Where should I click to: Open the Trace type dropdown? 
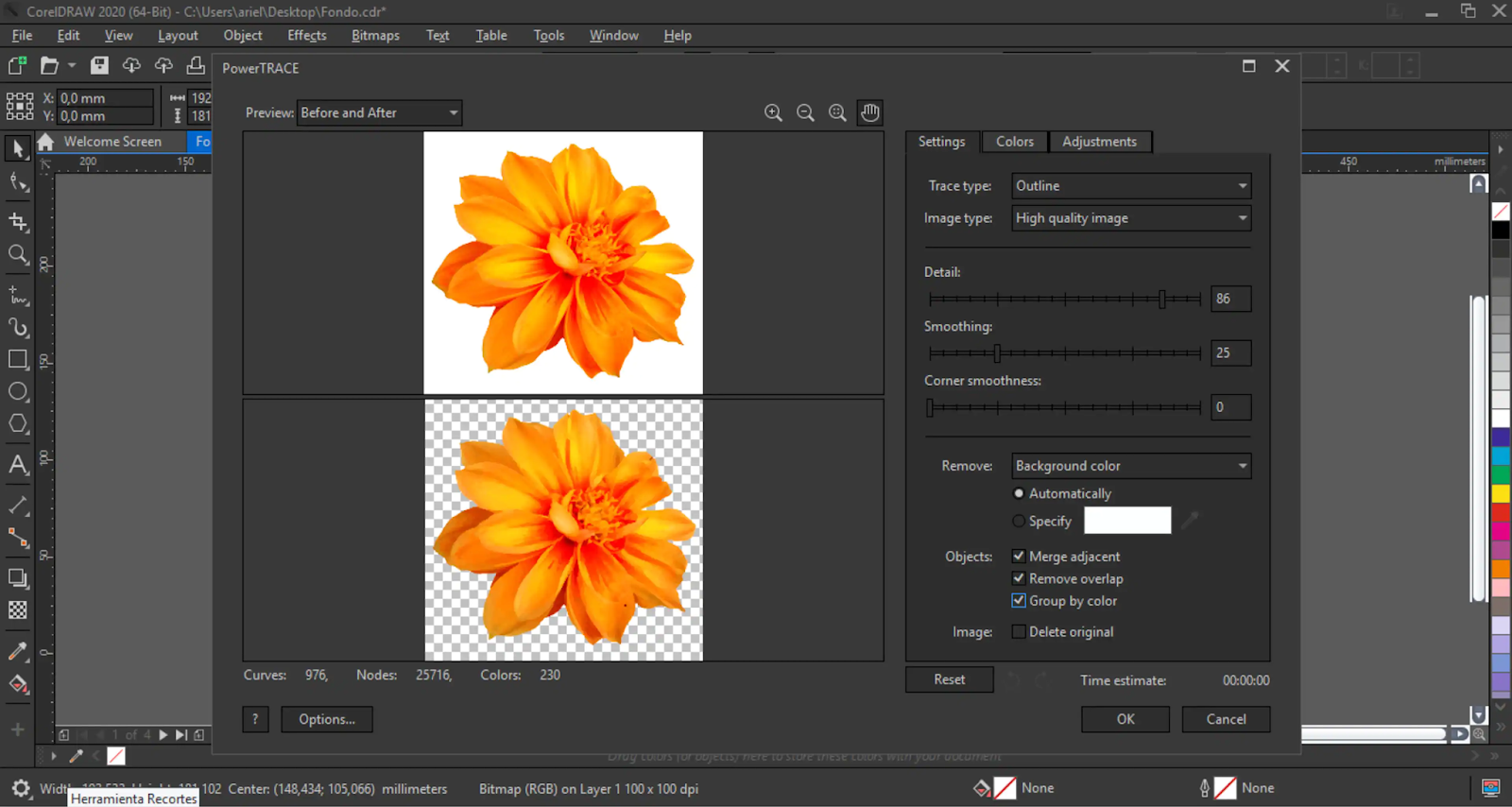point(1131,186)
